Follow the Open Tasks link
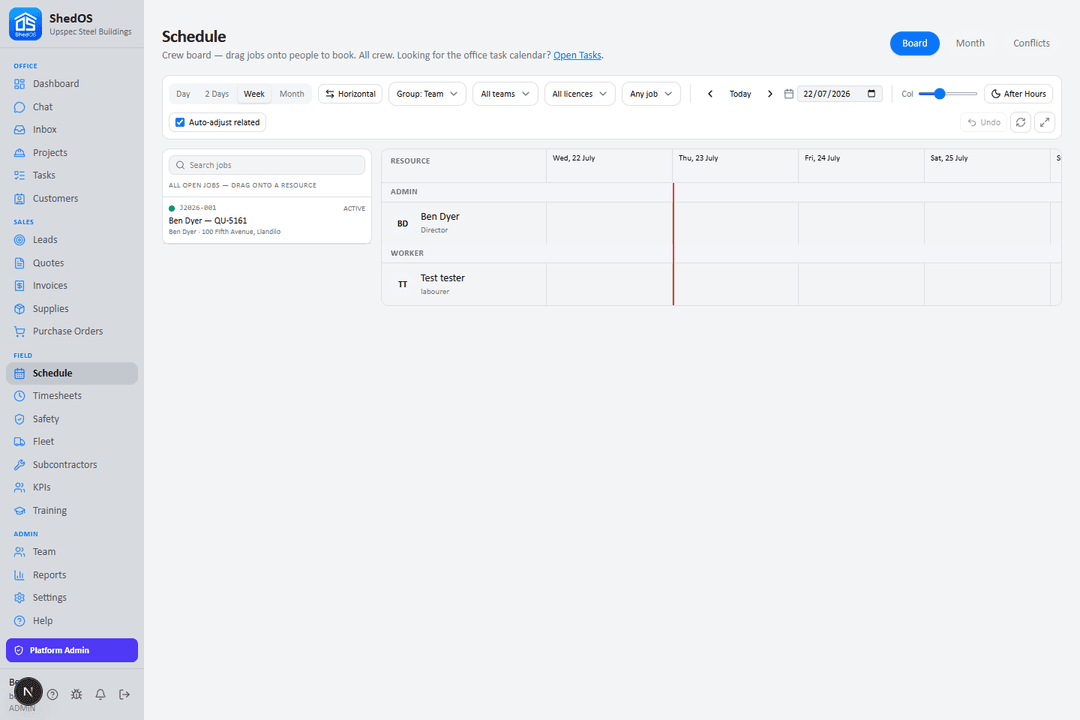The width and height of the screenshot is (1080, 720). click(577, 55)
